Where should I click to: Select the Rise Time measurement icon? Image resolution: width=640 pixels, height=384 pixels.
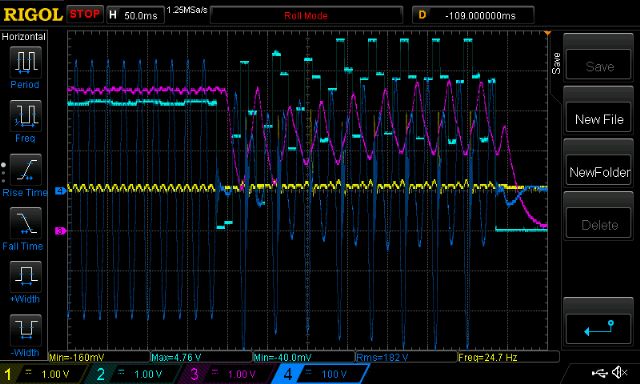coord(25,169)
